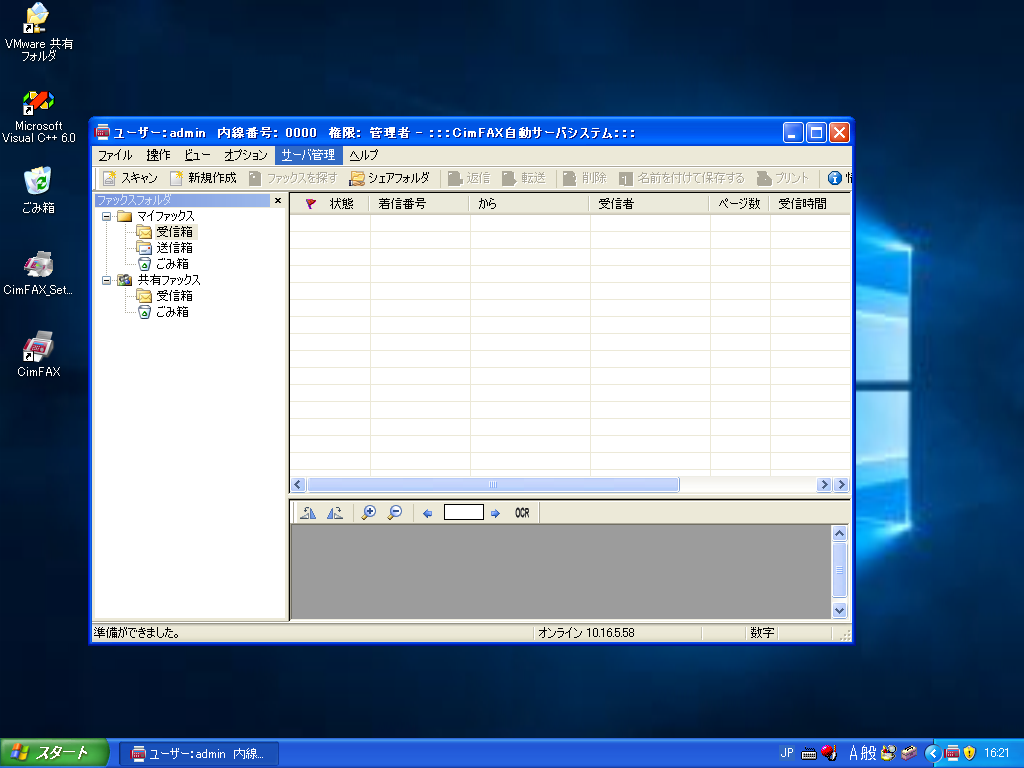Click the fax list scroll-left arrow
The width and height of the screenshot is (1024, 768).
(x=298, y=485)
